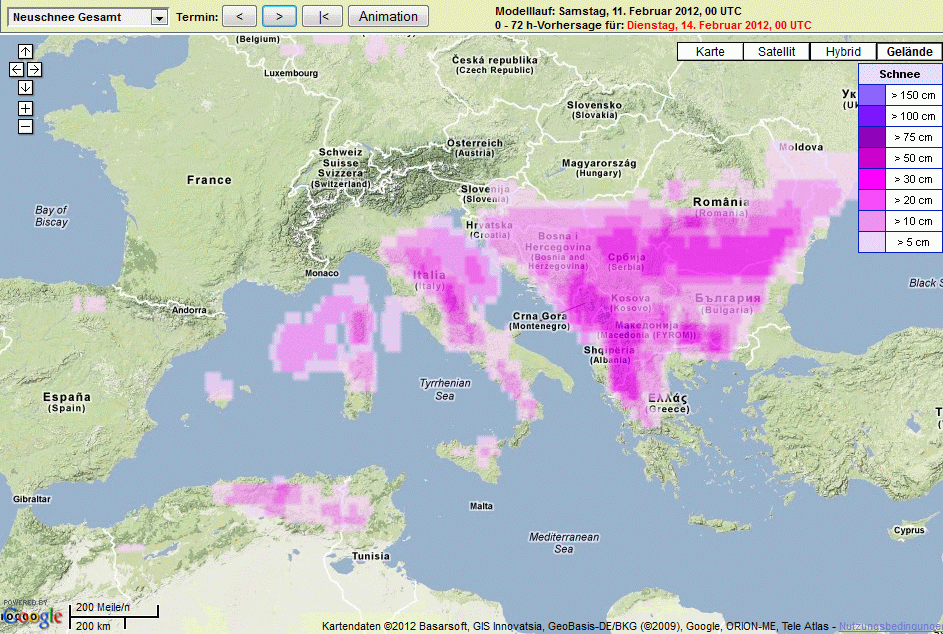Click the Malta label on the map
The image size is (943, 634).
[x=481, y=506]
